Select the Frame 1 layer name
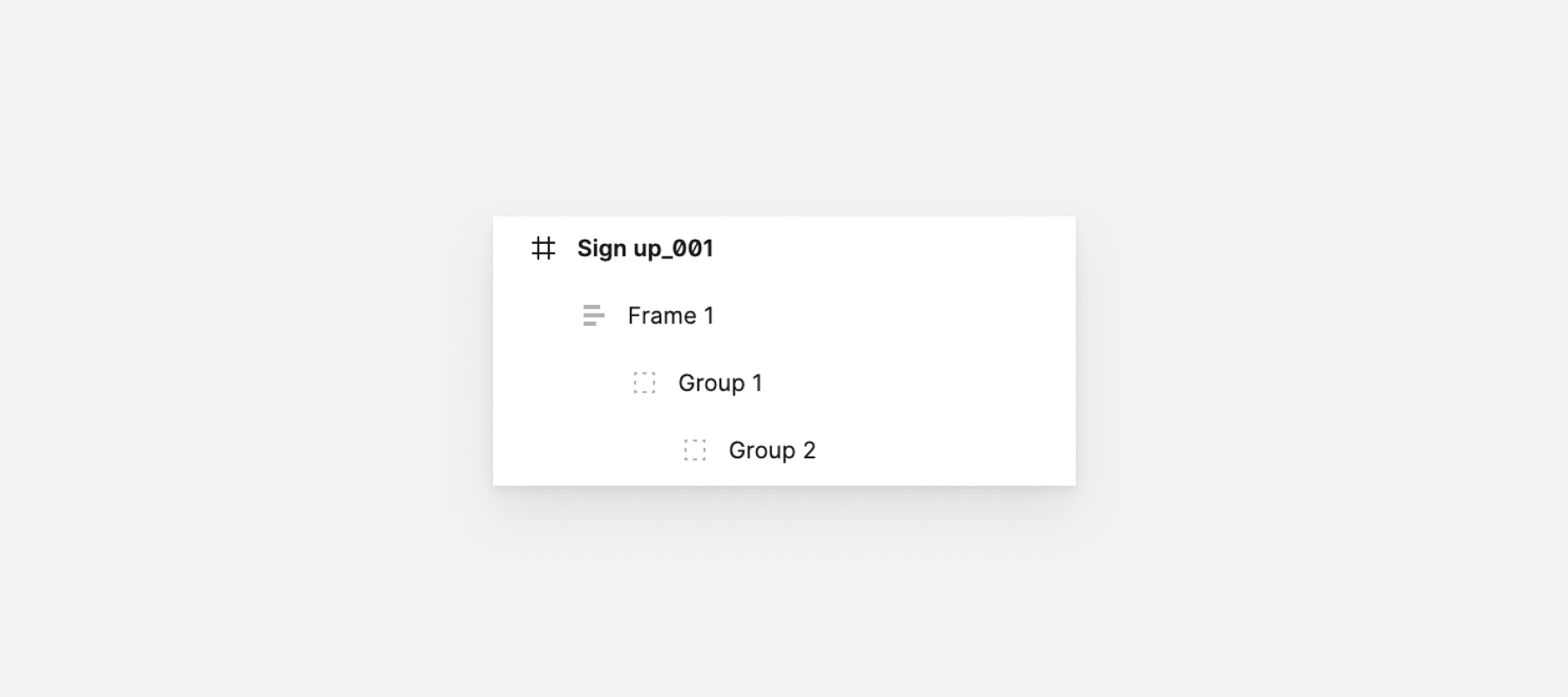The image size is (1568, 697). pos(670,315)
